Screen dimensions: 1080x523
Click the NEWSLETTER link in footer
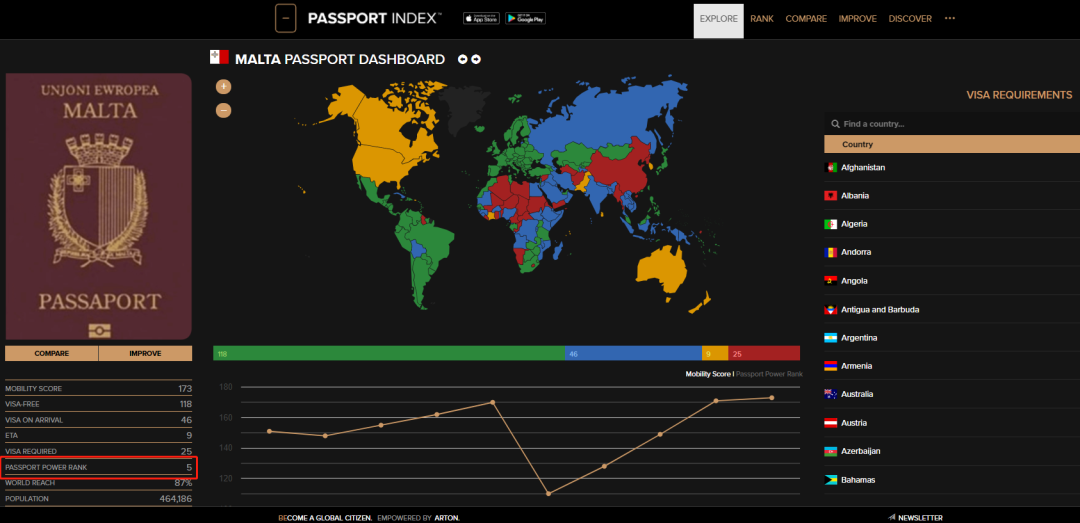click(920, 517)
